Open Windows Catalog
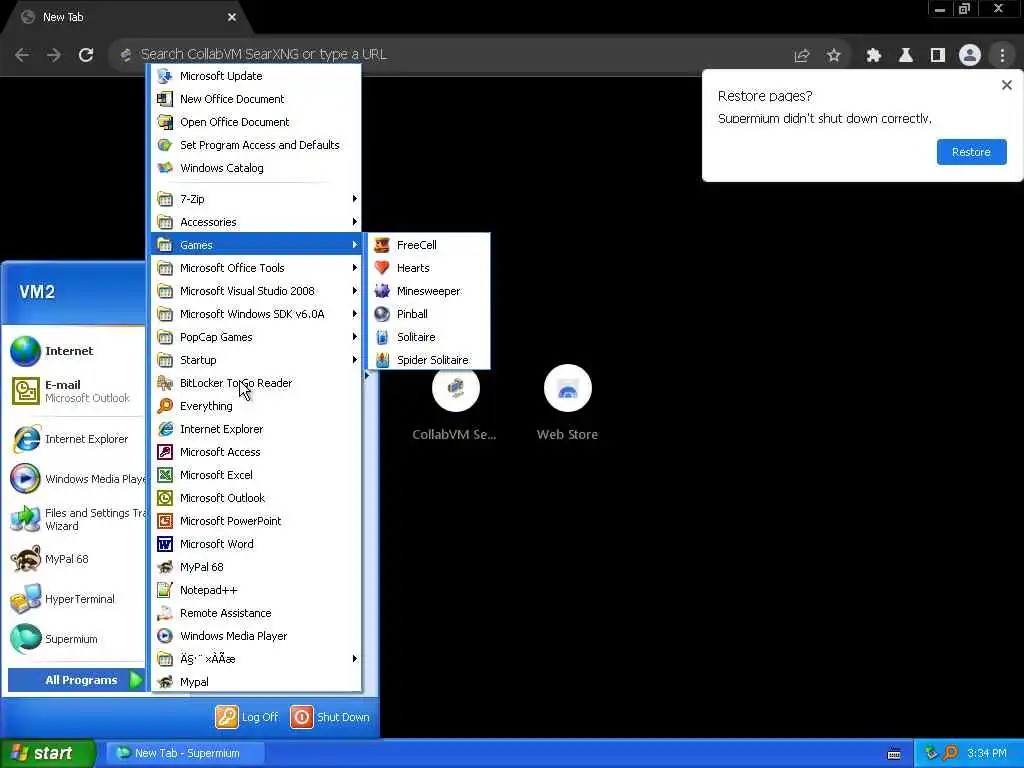Screen dimensions: 1024x768 (x=256, y=168)
